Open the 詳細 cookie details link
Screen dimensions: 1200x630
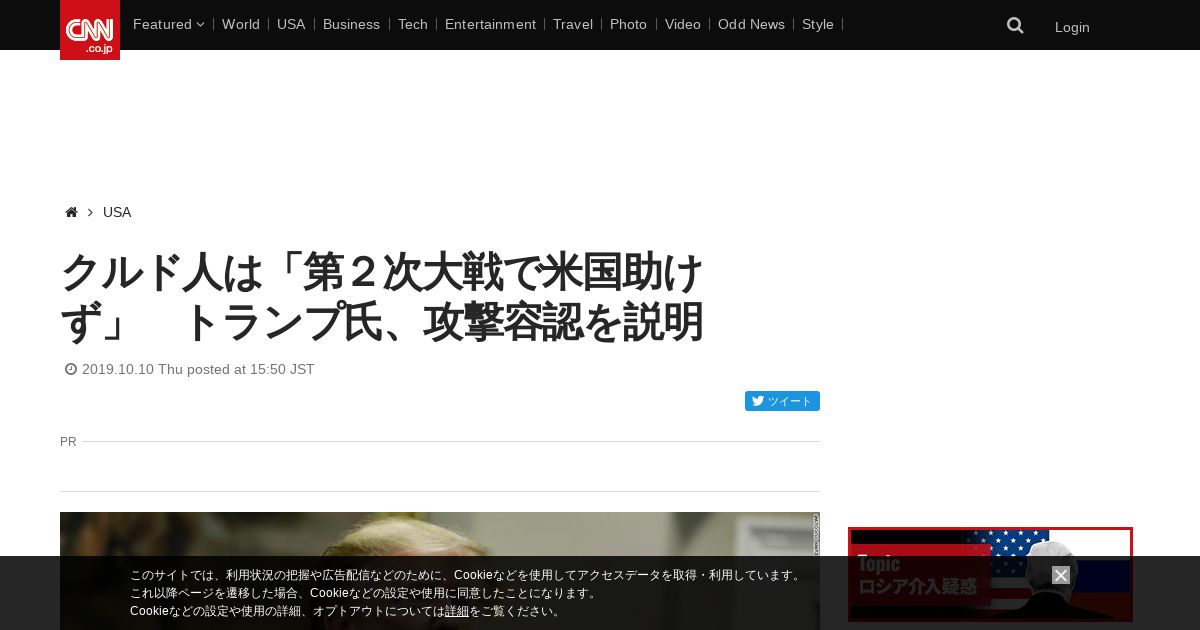pyautogui.click(x=457, y=611)
